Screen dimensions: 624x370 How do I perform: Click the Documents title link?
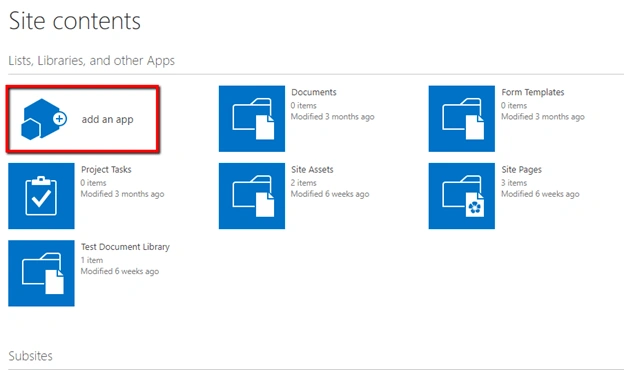[x=314, y=92]
